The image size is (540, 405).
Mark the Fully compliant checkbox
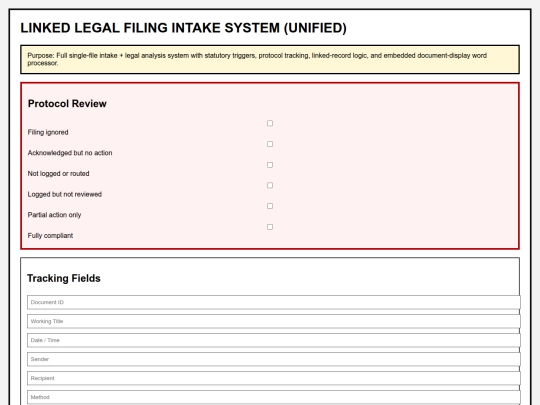coord(270,227)
